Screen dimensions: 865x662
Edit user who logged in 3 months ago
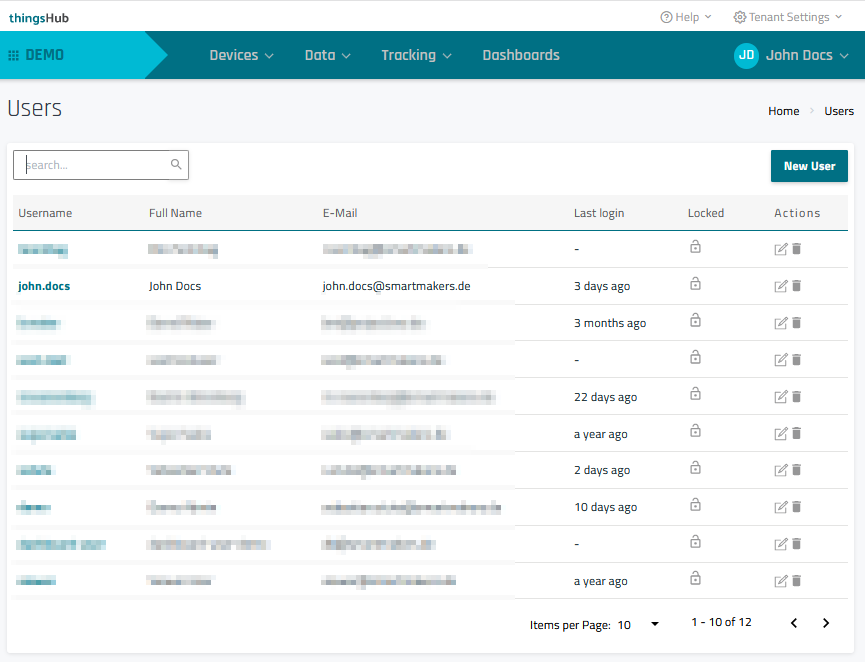point(781,323)
